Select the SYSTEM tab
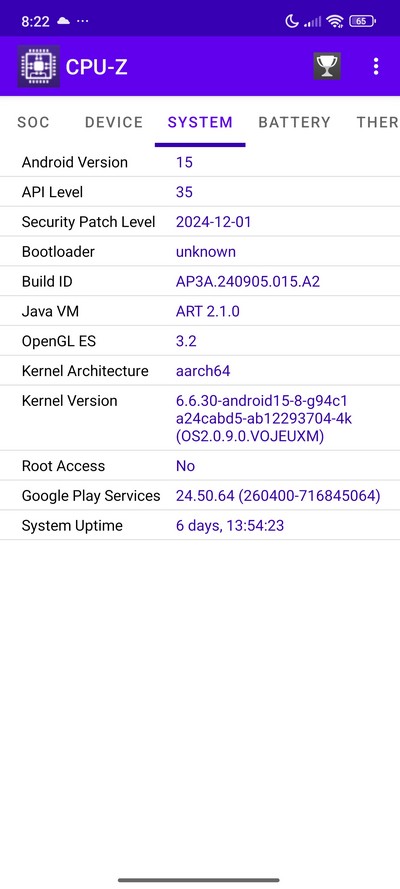400x889 pixels. point(200,122)
